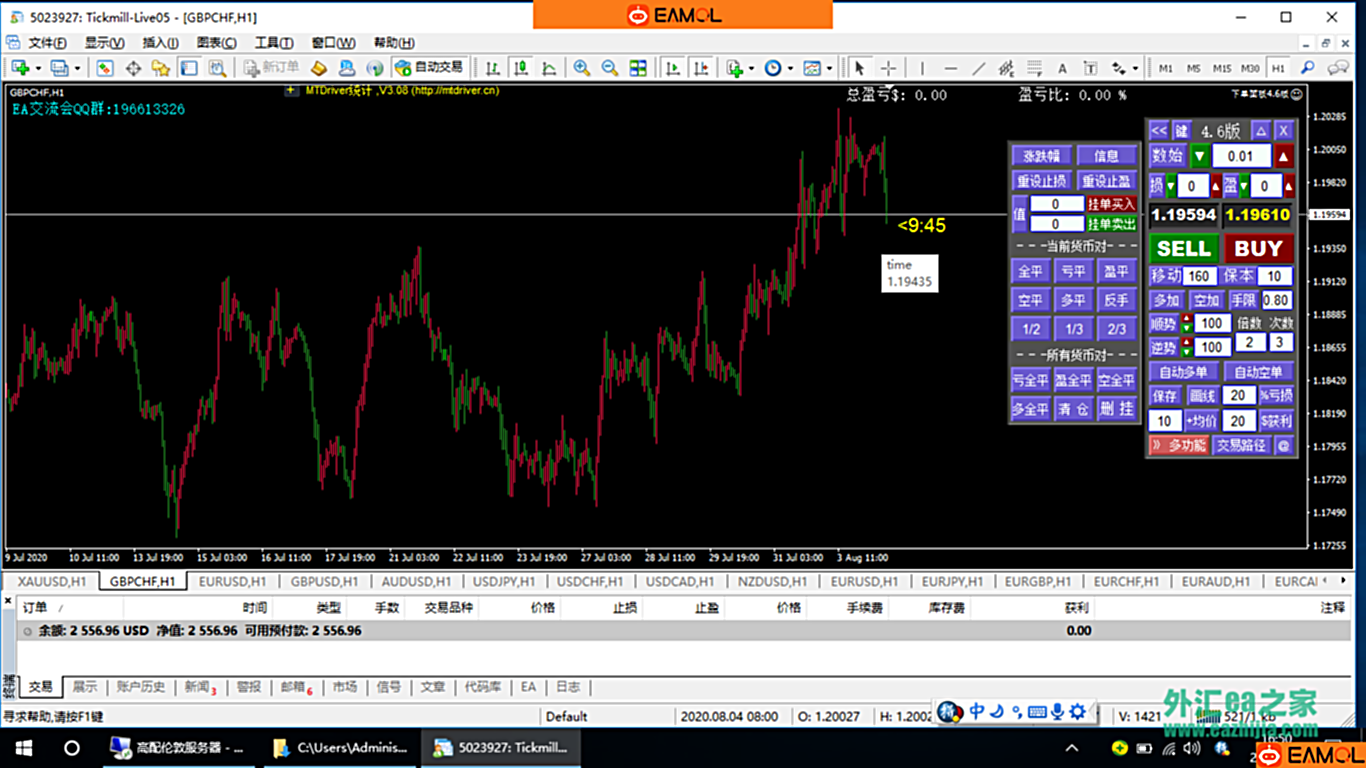Click the zoom out magnifier icon
The image size is (1366, 768).
point(609,68)
